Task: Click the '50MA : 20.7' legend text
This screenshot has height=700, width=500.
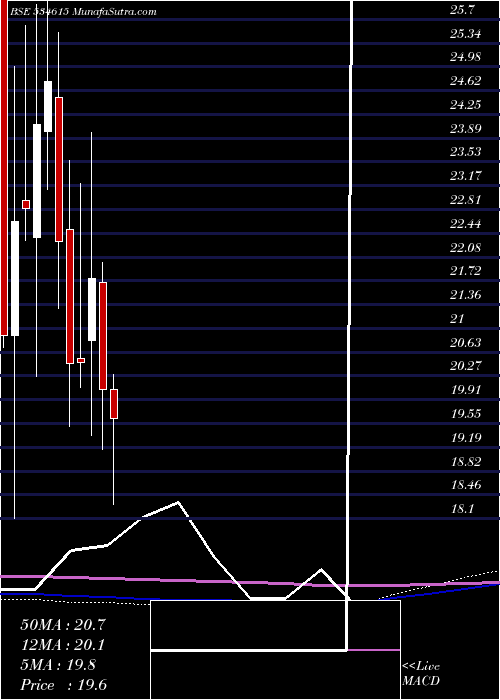Action: [63, 625]
